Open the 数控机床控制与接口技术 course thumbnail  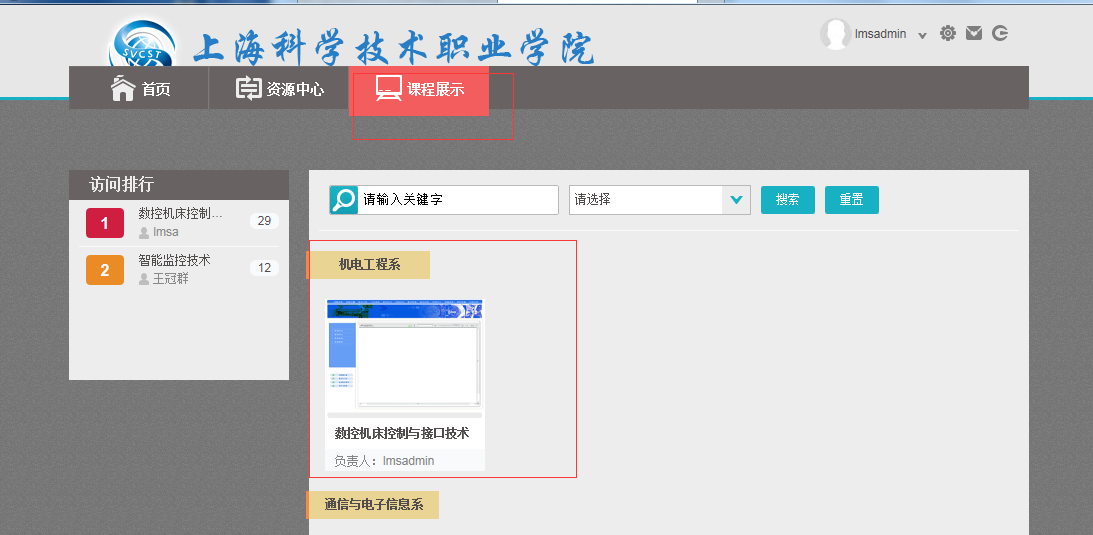tap(405, 357)
